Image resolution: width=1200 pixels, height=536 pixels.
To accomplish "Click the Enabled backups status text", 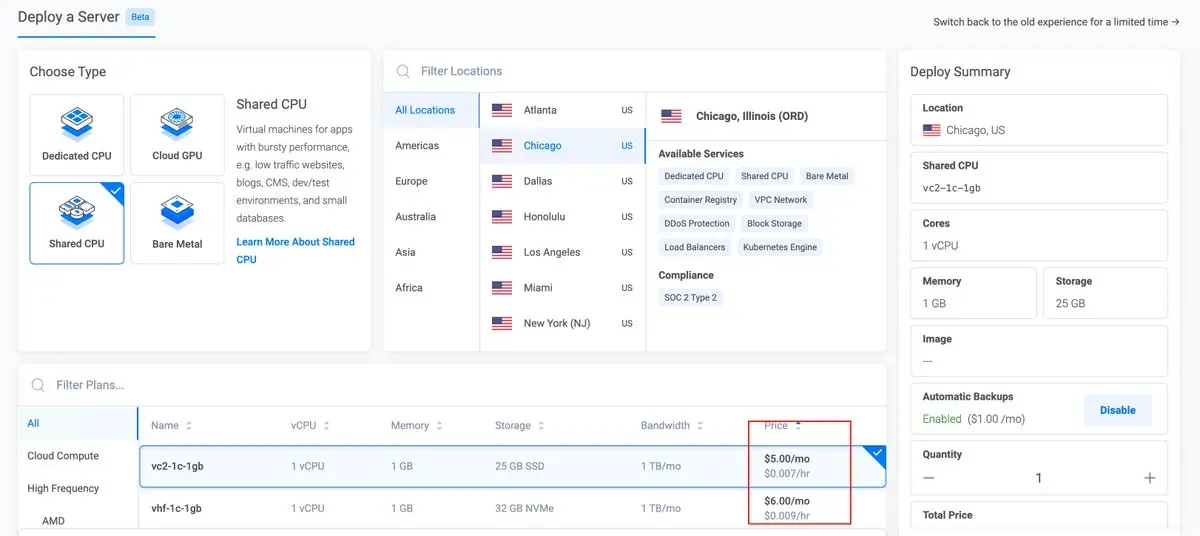I will point(942,419).
